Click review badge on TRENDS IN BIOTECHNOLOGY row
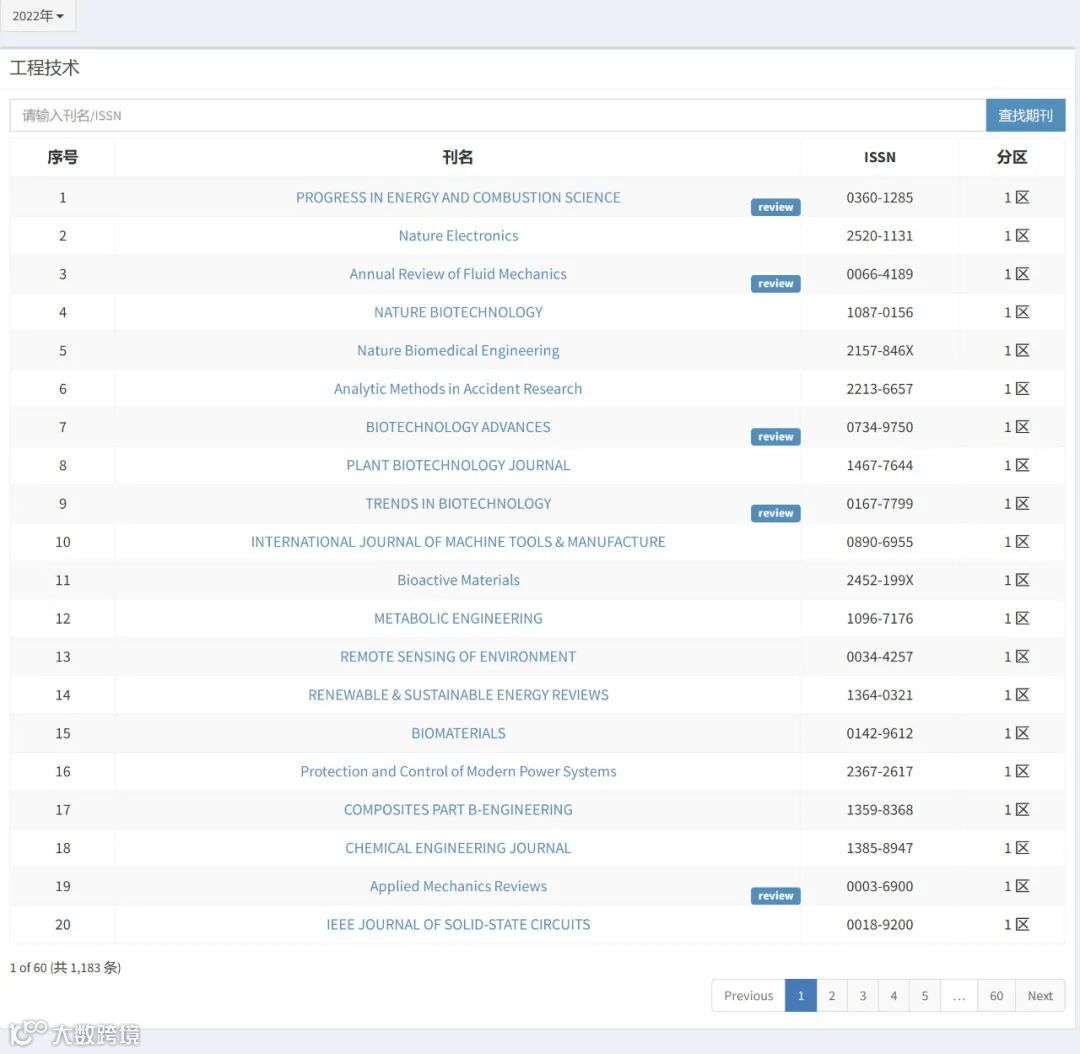 776,513
